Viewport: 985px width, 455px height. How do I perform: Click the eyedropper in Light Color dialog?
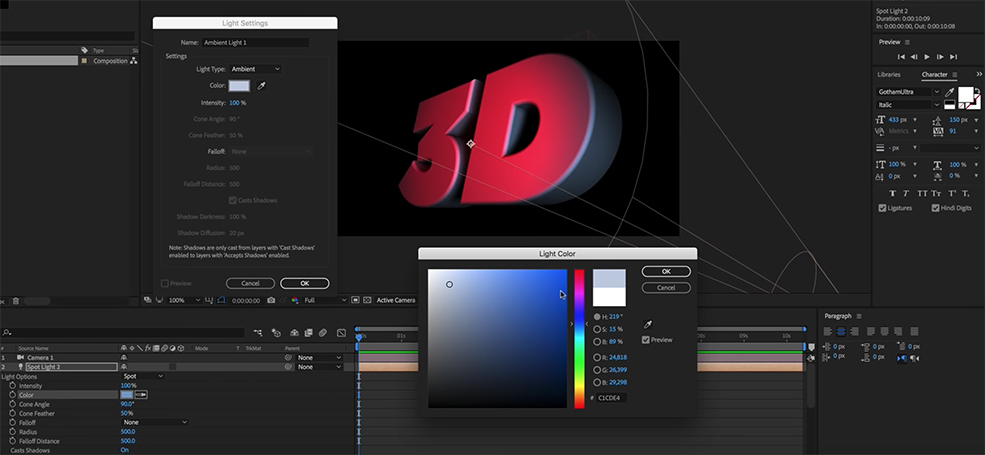pyautogui.click(x=648, y=325)
